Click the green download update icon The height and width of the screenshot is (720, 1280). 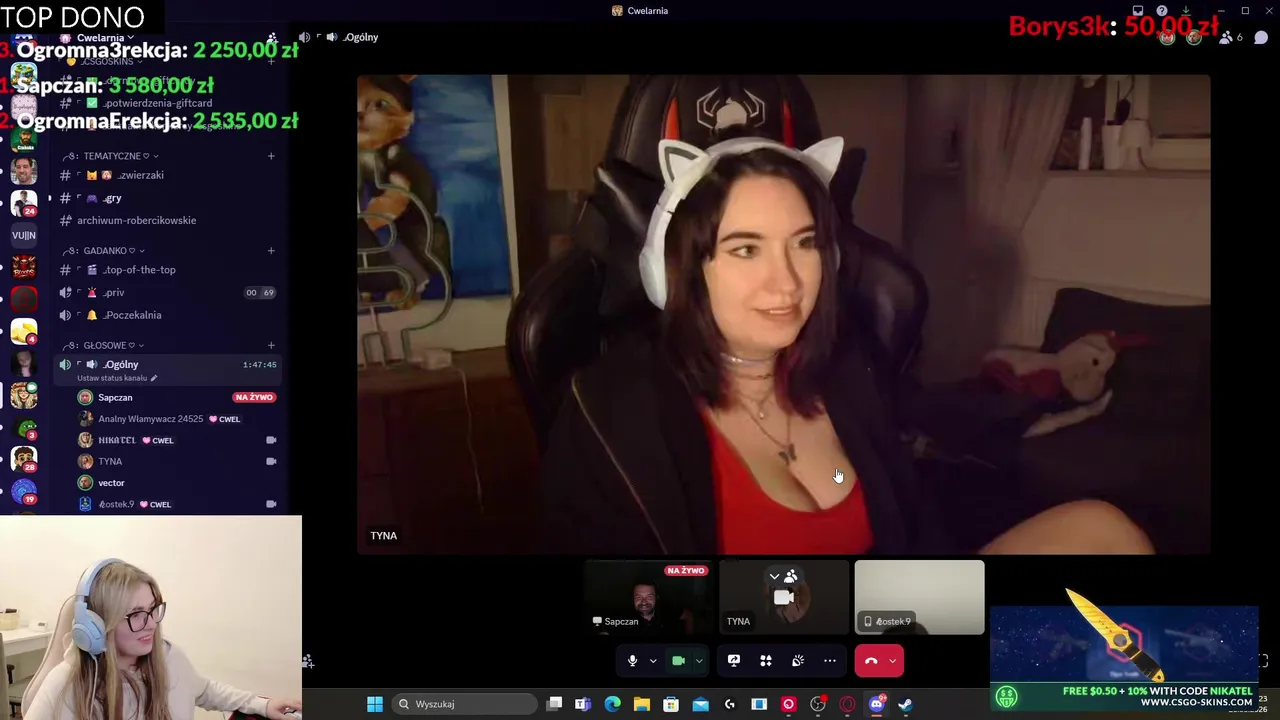(x=1186, y=11)
